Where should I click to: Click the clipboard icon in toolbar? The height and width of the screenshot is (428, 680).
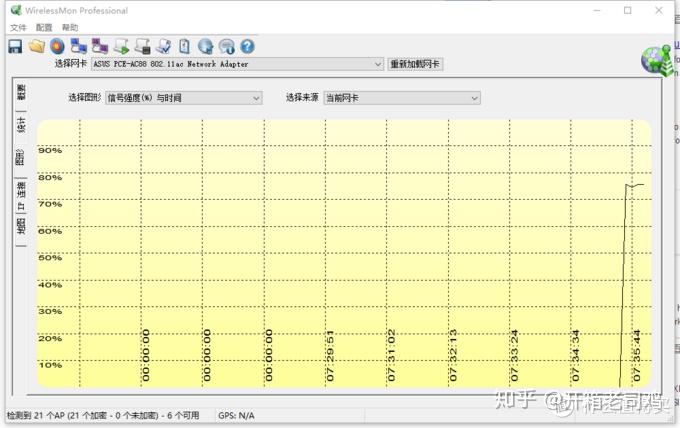point(184,46)
